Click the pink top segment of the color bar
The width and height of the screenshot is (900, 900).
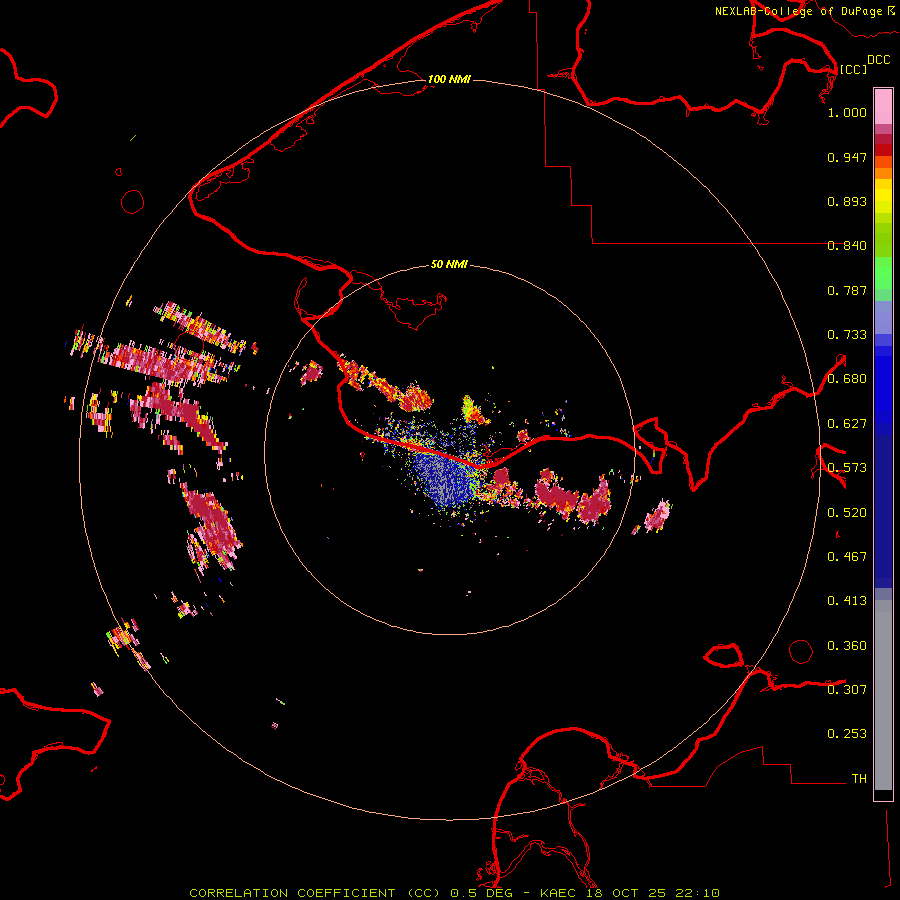(x=883, y=106)
